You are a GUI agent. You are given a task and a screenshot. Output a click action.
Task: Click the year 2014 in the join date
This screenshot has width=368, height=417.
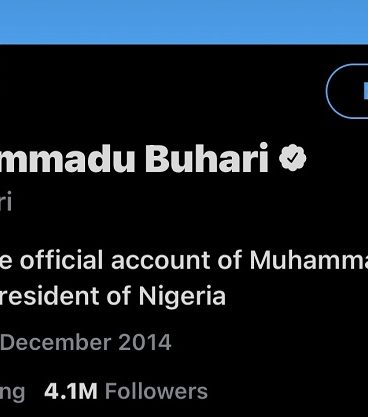coord(145,342)
